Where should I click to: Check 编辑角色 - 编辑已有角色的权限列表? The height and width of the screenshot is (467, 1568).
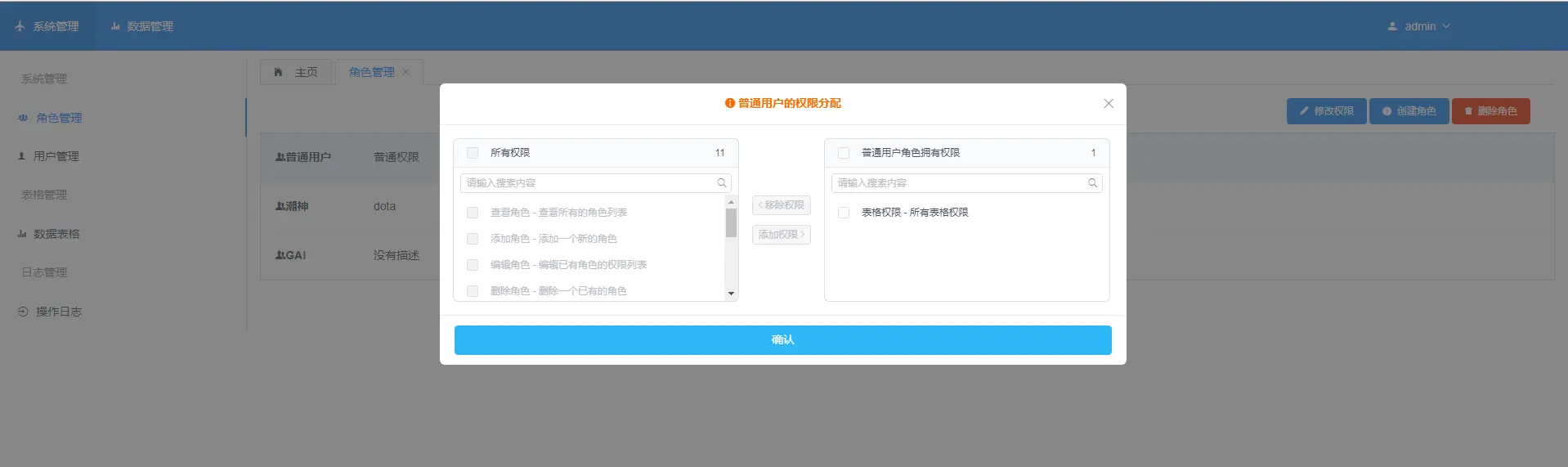473,265
